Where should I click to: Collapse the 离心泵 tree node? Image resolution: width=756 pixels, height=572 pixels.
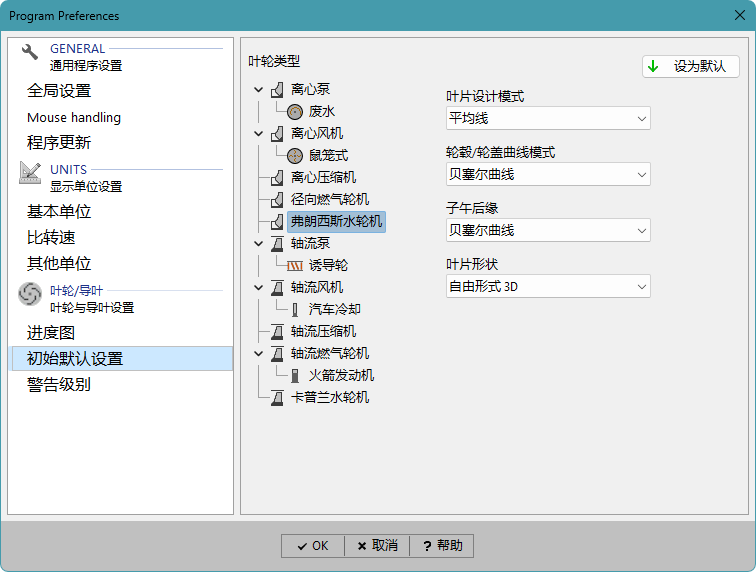pyautogui.click(x=259, y=90)
